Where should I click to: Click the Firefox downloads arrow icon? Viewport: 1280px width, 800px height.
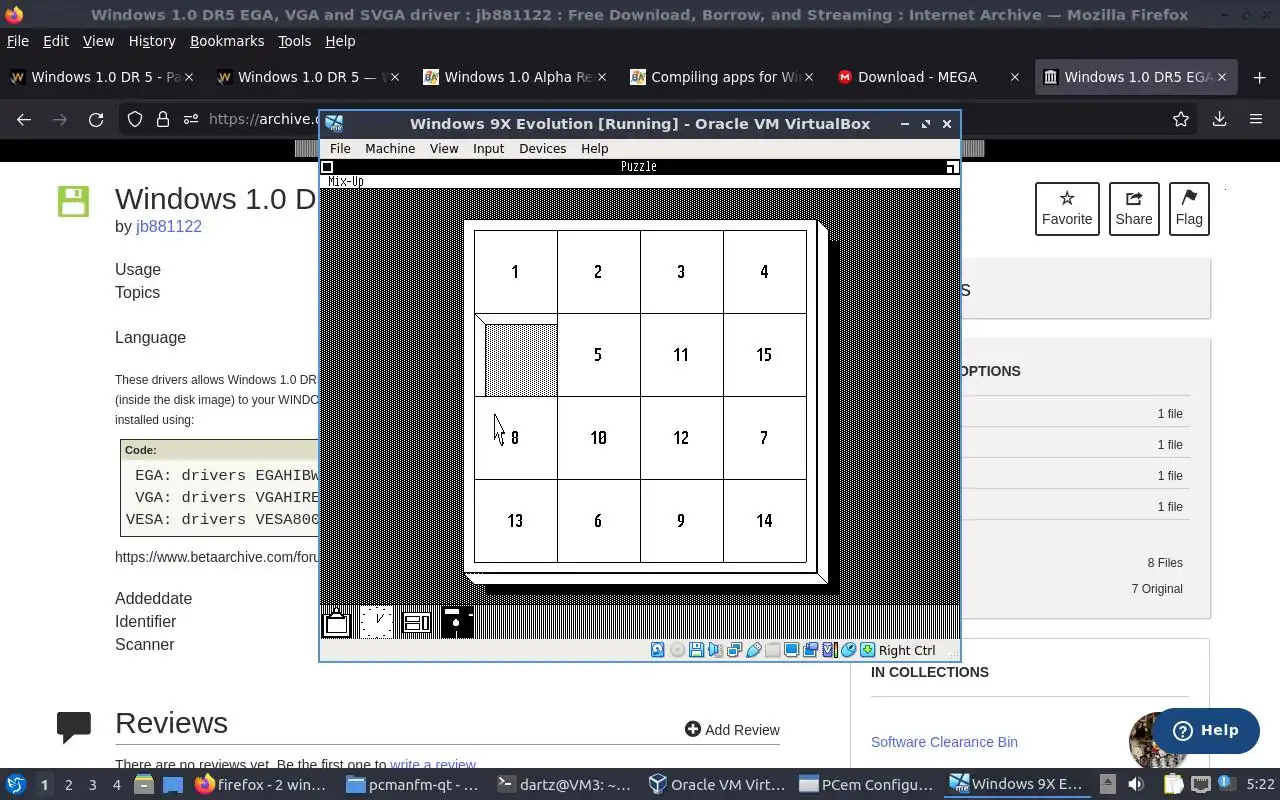pos(1219,119)
